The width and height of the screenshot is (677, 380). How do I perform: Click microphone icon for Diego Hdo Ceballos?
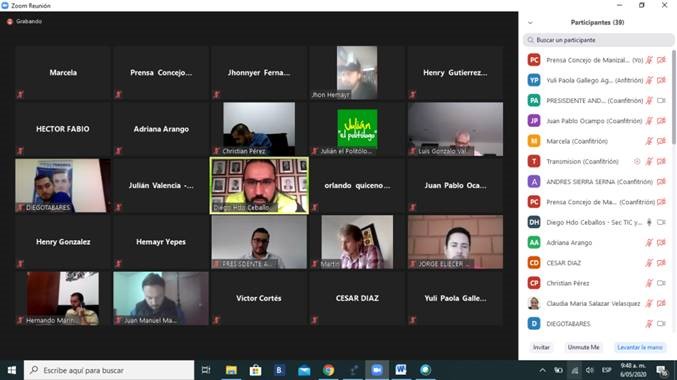[649, 222]
